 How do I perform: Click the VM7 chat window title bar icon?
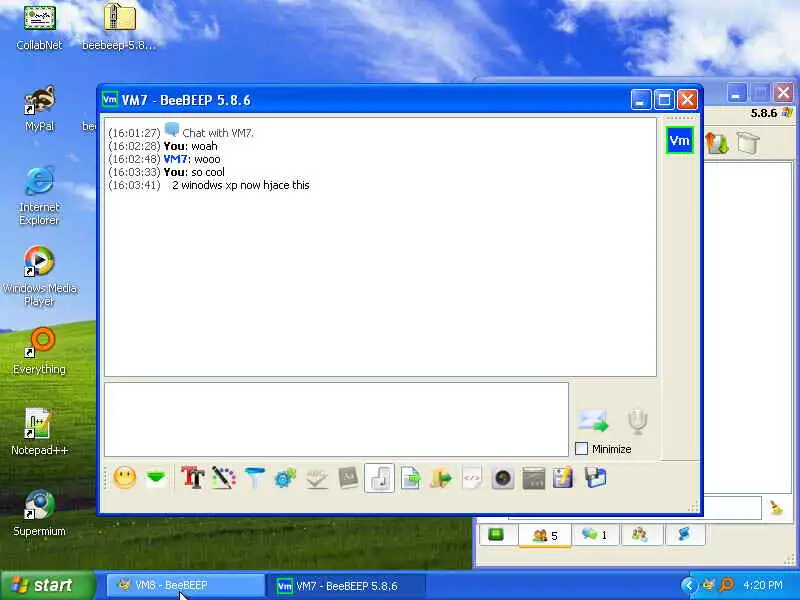110,99
